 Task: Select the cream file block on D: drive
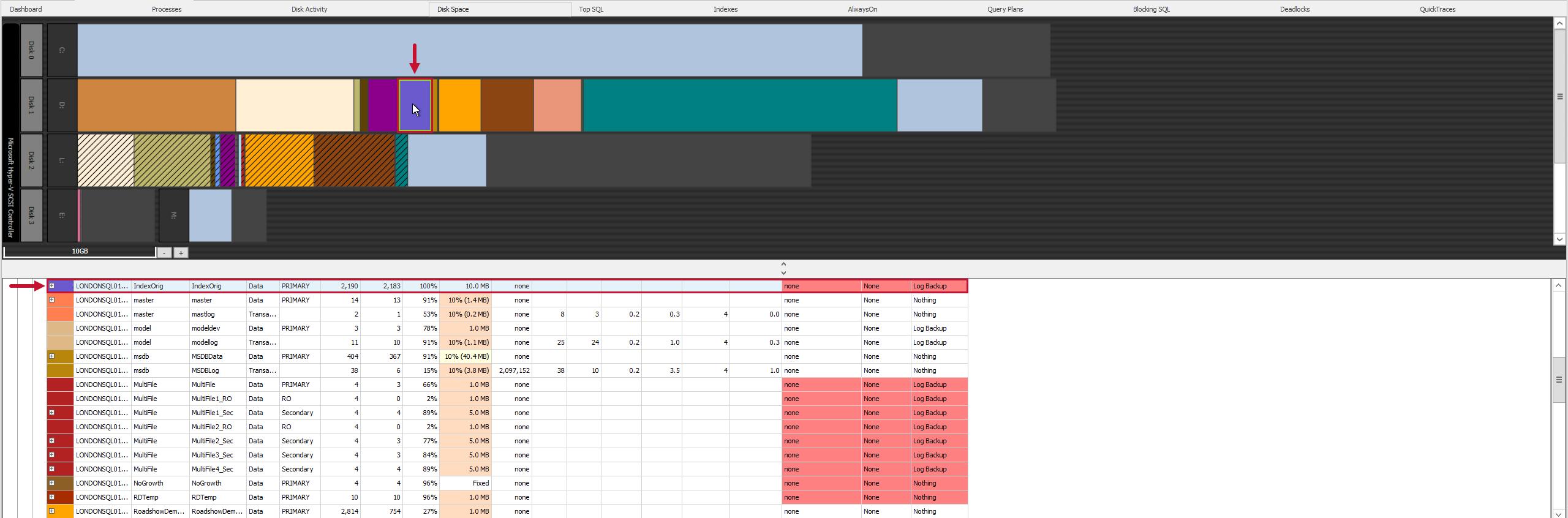tap(295, 105)
